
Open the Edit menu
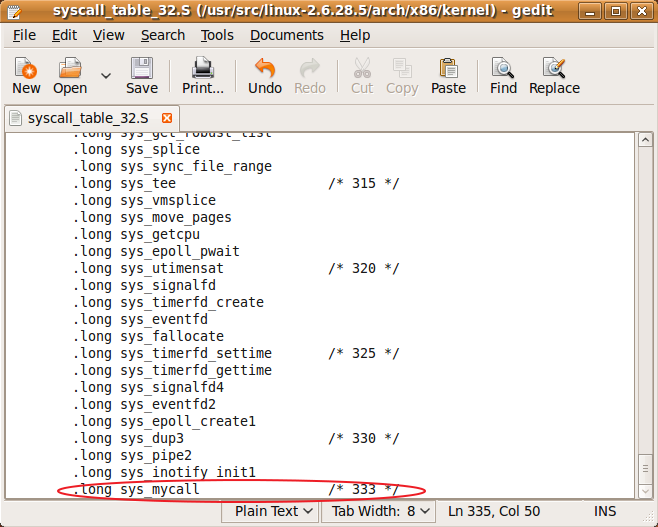coord(64,35)
